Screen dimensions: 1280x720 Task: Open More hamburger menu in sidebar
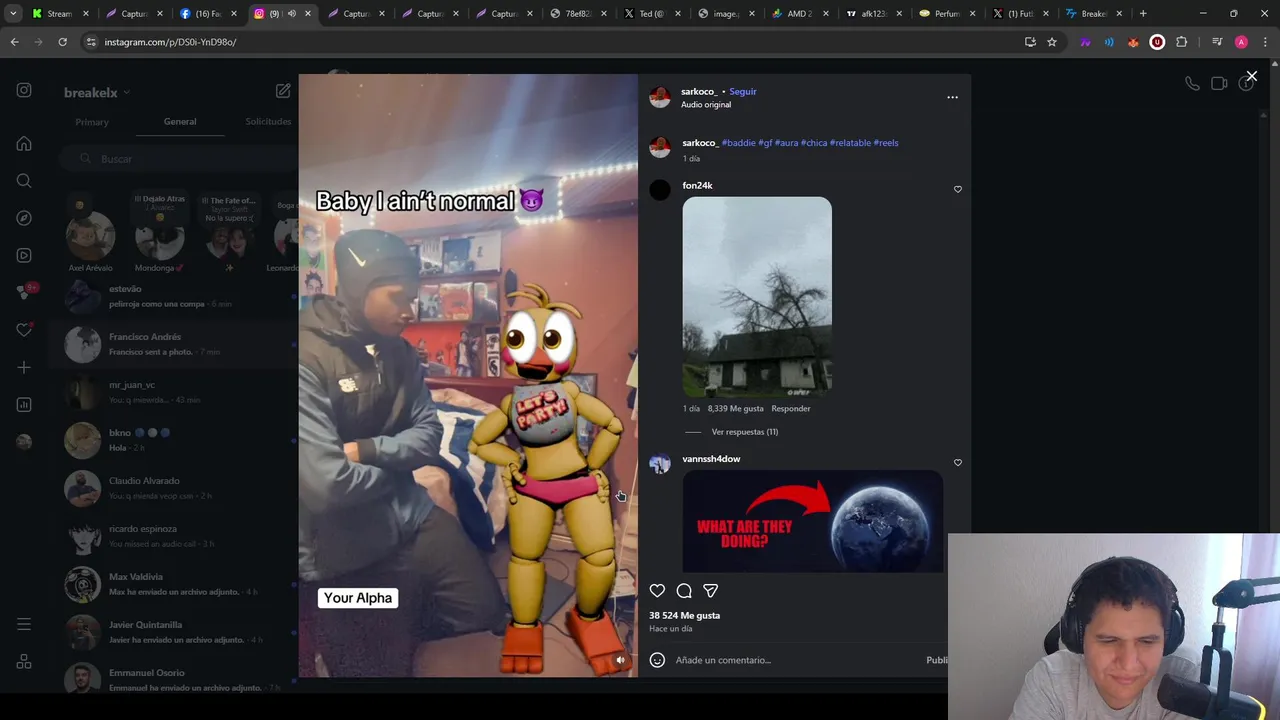tap(24, 624)
